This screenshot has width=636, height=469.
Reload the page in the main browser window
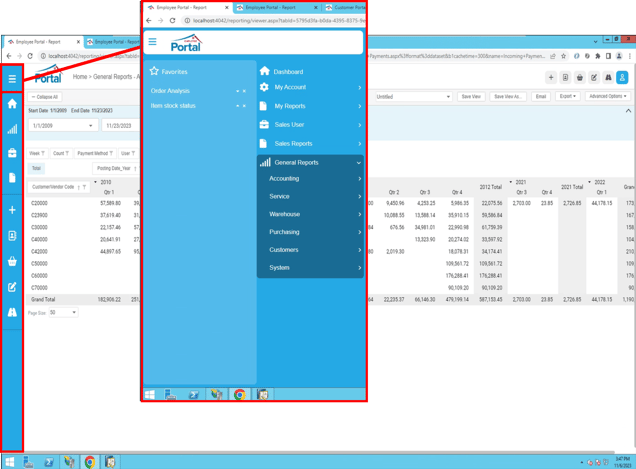click(30, 56)
